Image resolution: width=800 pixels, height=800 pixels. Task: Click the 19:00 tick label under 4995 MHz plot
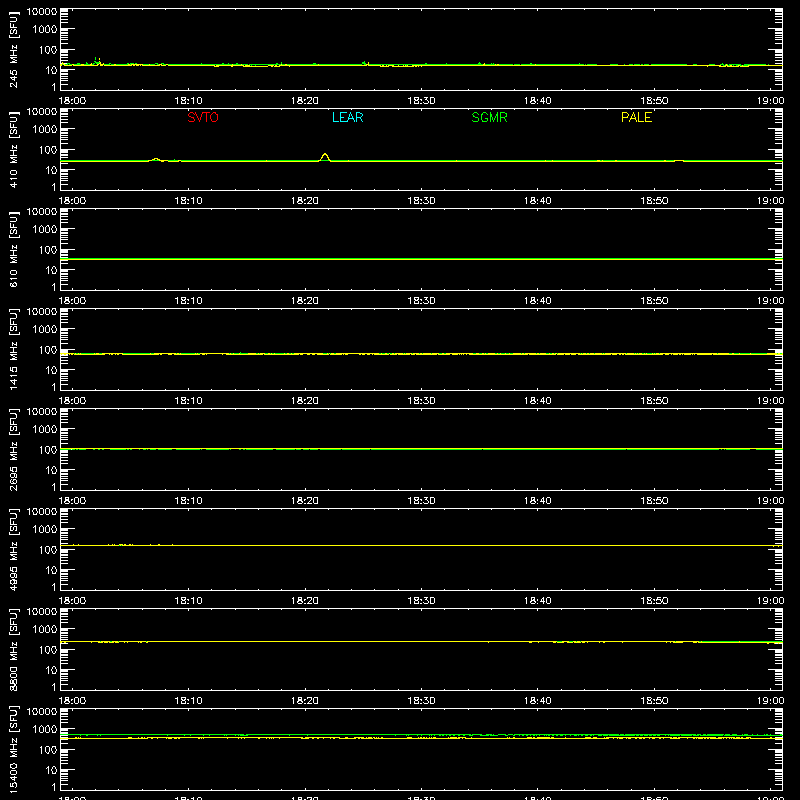click(x=770, y=601)
